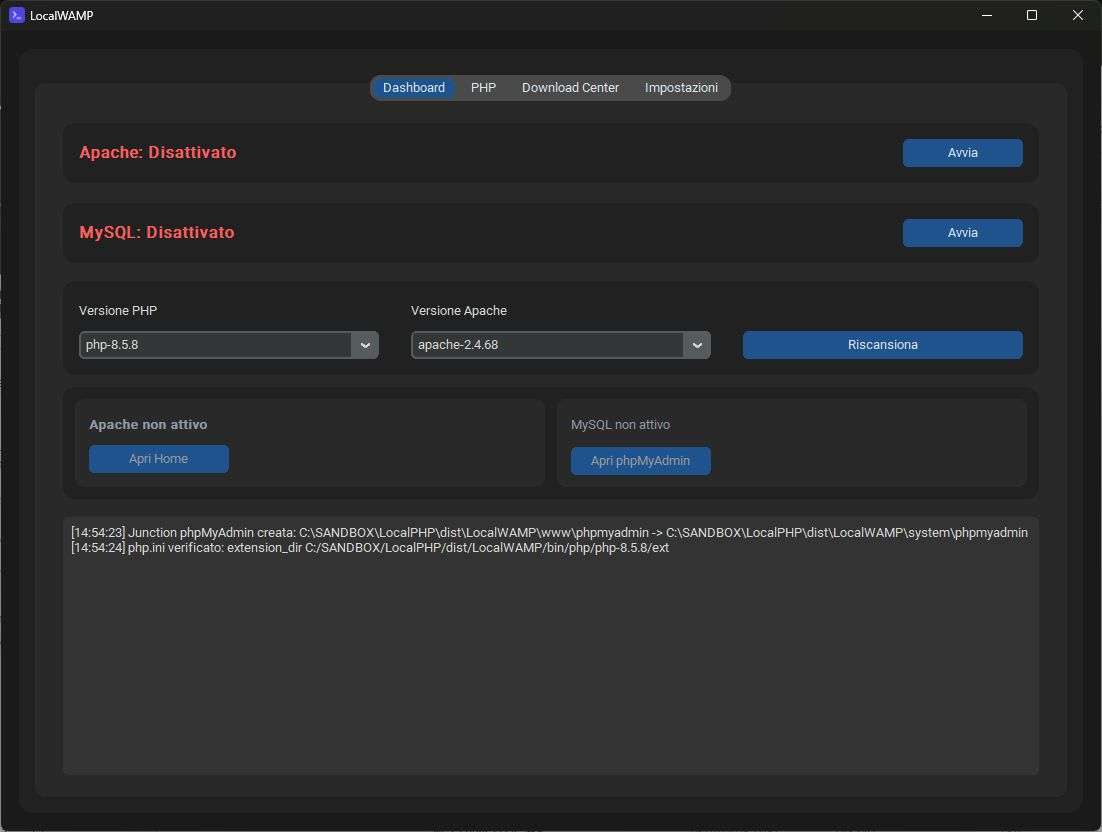This screenshot has width=1102, height=832.
Task: Click the 'MySQL non attivo' text
Action: pyautogui.click(x=620, y=424)
